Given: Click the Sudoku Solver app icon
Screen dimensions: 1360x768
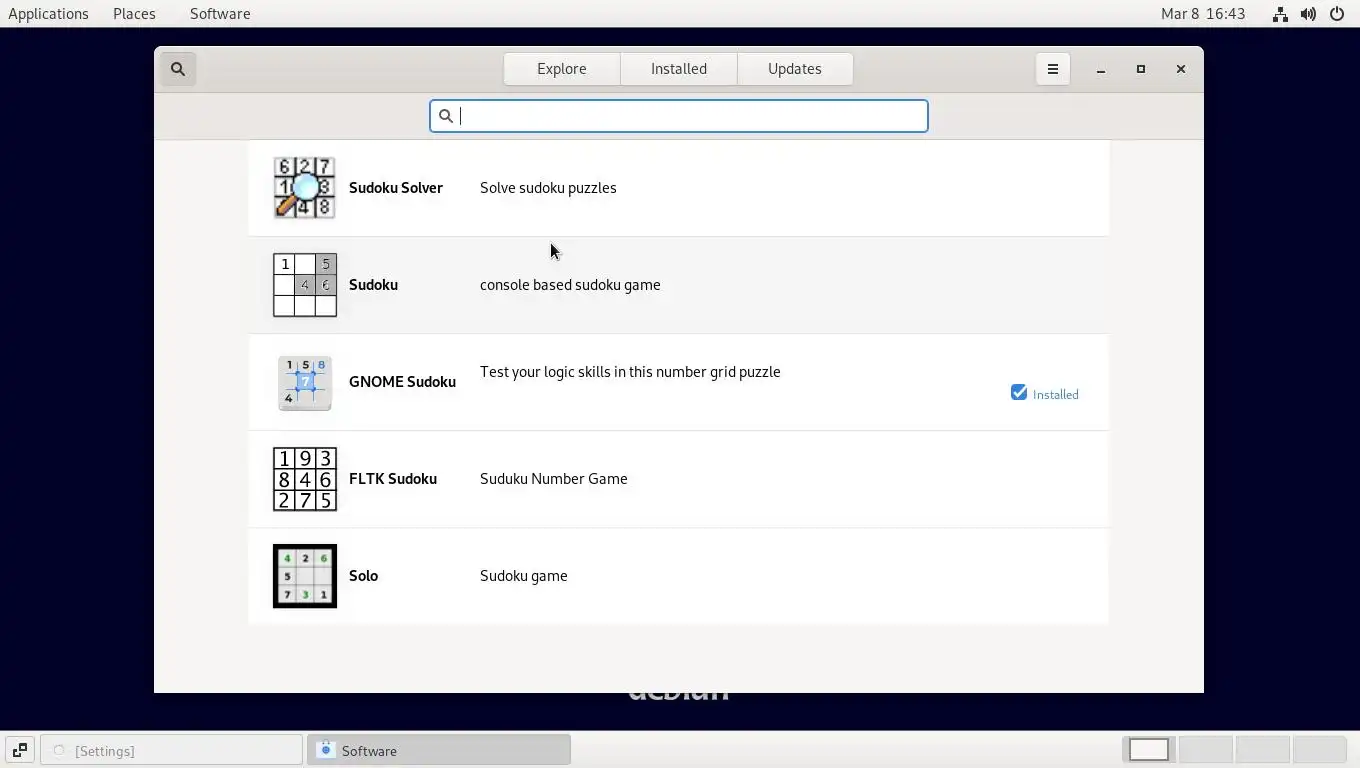Looking at the screenshot, I should [305, 188].
